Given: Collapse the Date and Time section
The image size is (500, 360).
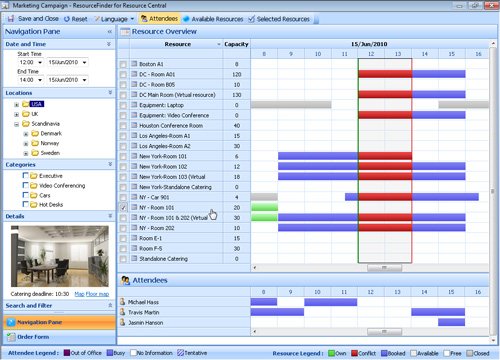Looking at the screenshot, I should point(109,44).
